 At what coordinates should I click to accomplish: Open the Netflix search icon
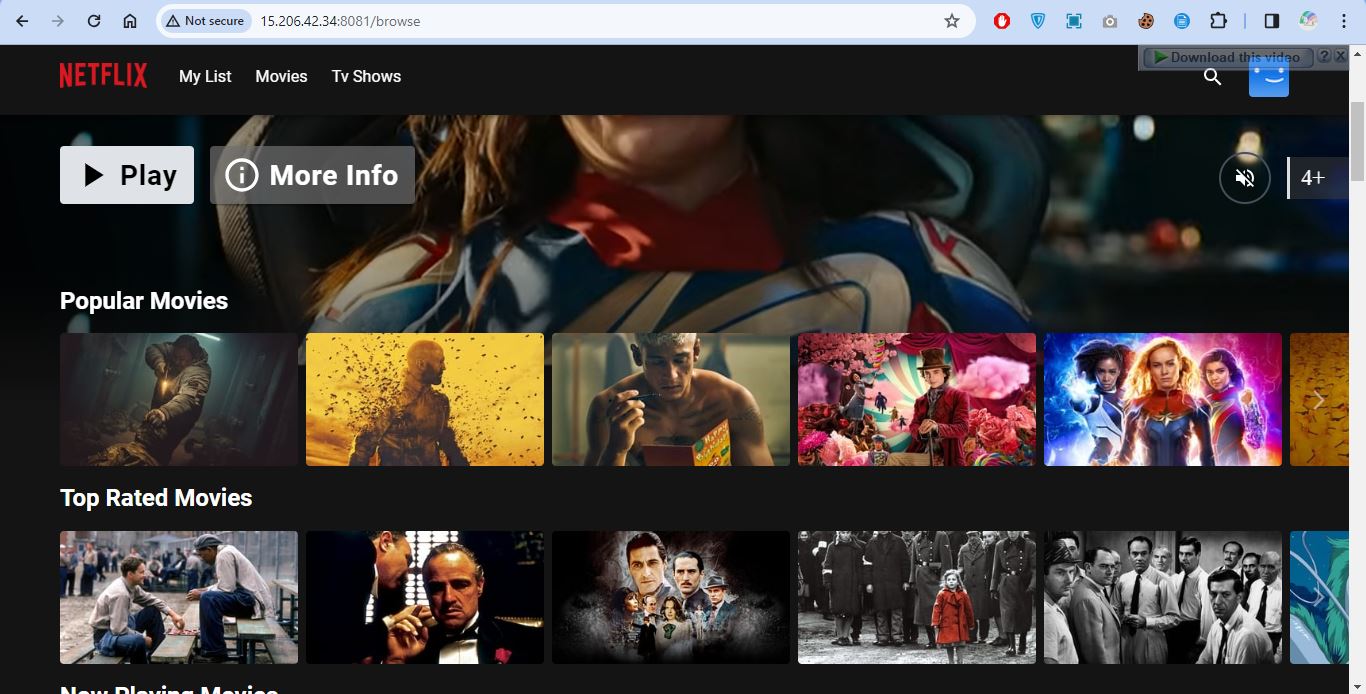point(1212,77)
